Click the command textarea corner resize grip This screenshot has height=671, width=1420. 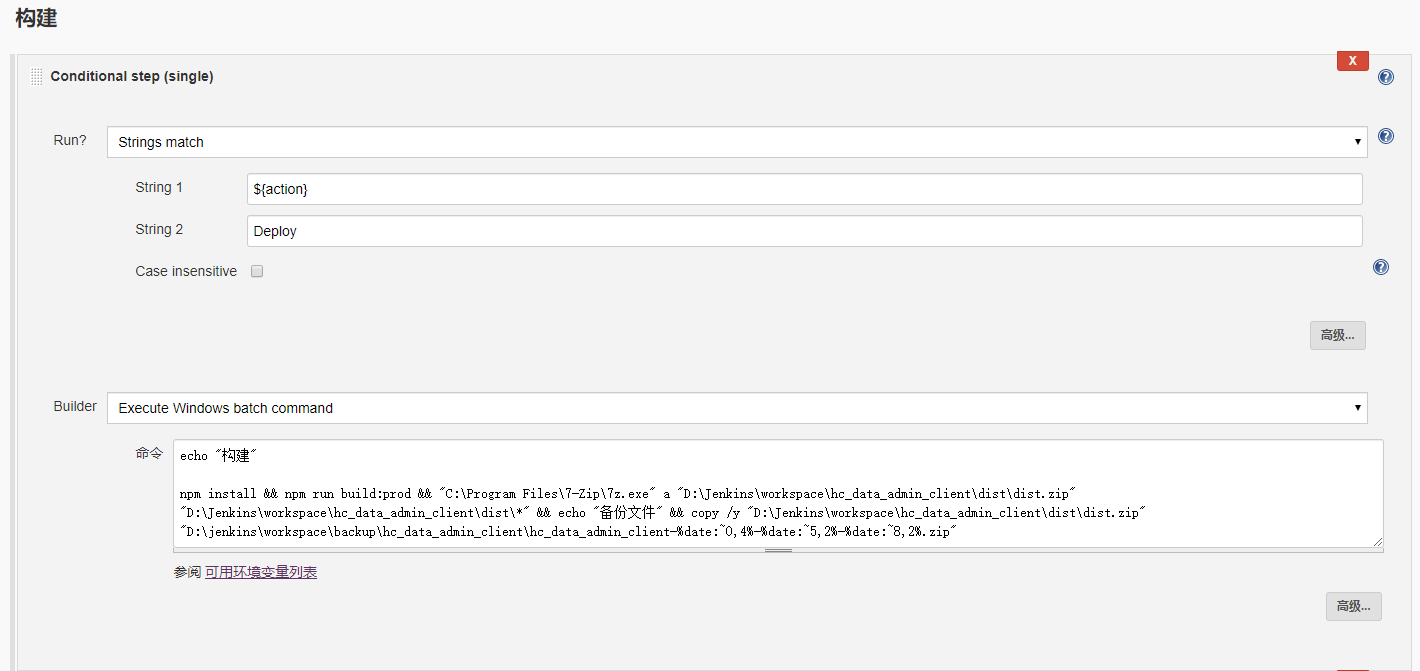(x=1377, y=541)
